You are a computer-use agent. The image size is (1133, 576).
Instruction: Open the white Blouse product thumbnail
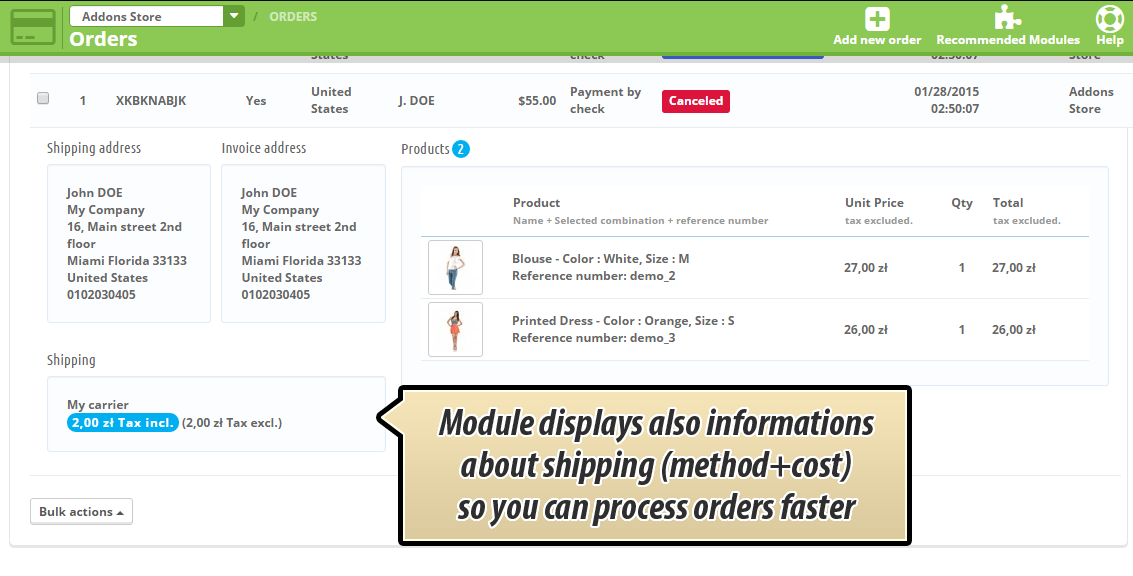[455, 267]
